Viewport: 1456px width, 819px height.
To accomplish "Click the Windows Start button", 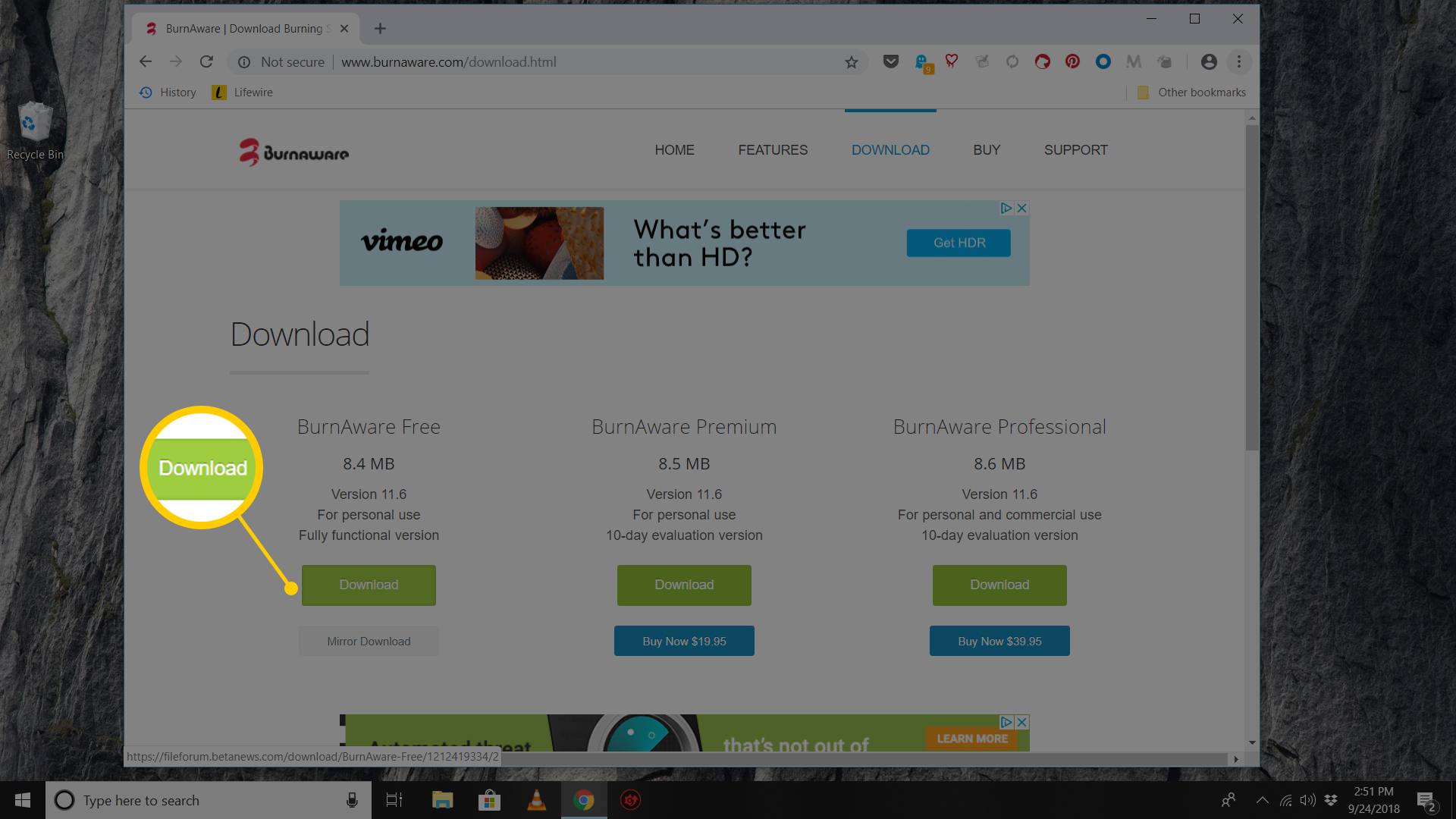I will tap(22, 800).
